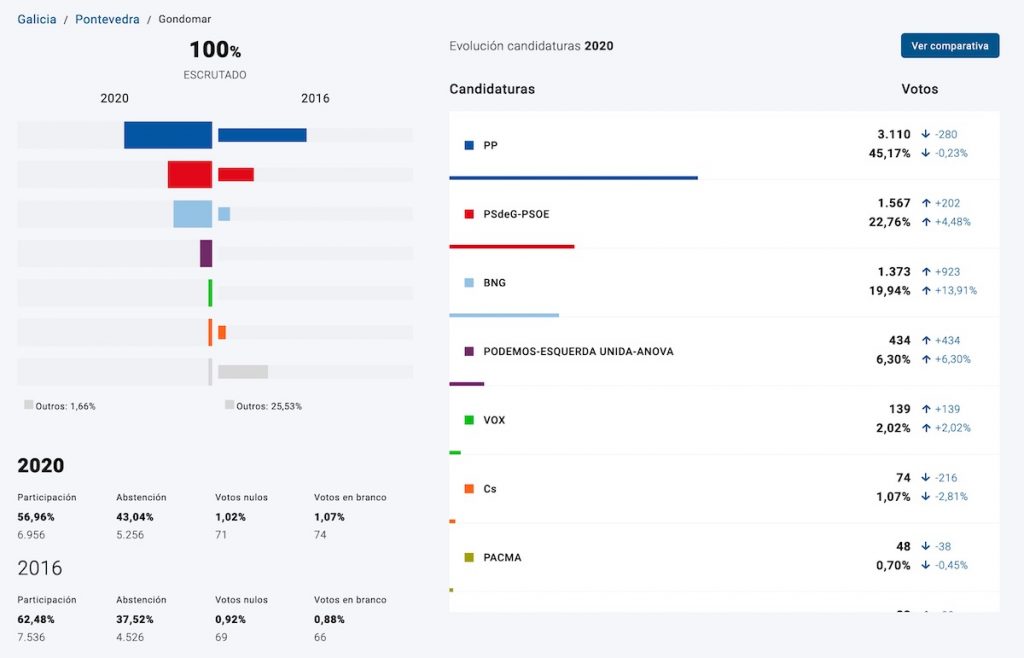Click the olive PACMA color square

[x=469, y=558]
